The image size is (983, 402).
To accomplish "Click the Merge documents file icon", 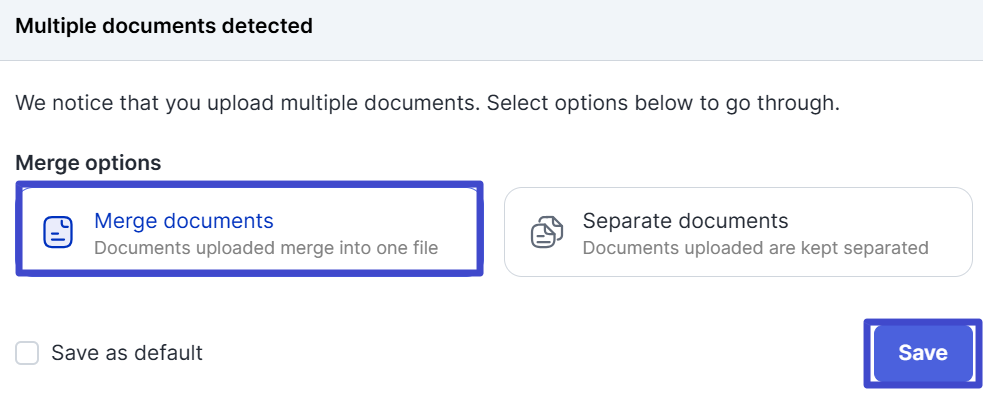I will pos(58,232).
